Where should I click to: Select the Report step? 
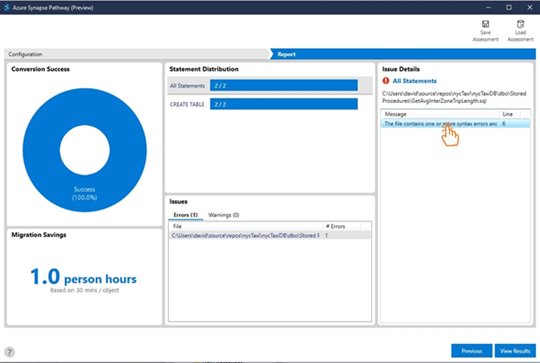click(403, 54)
